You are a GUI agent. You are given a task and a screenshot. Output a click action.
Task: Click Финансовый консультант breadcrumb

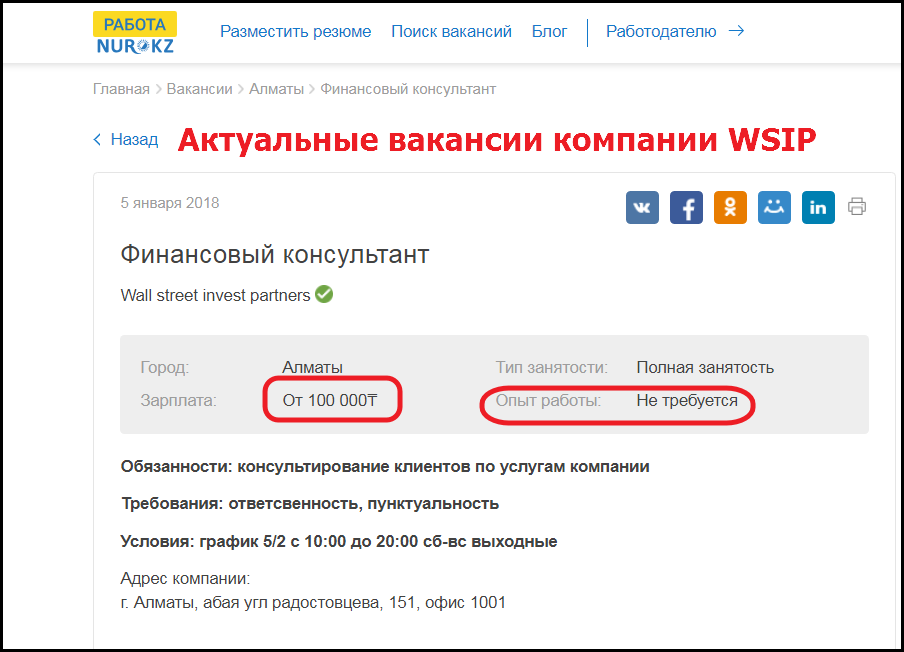[x=408, y=89]
